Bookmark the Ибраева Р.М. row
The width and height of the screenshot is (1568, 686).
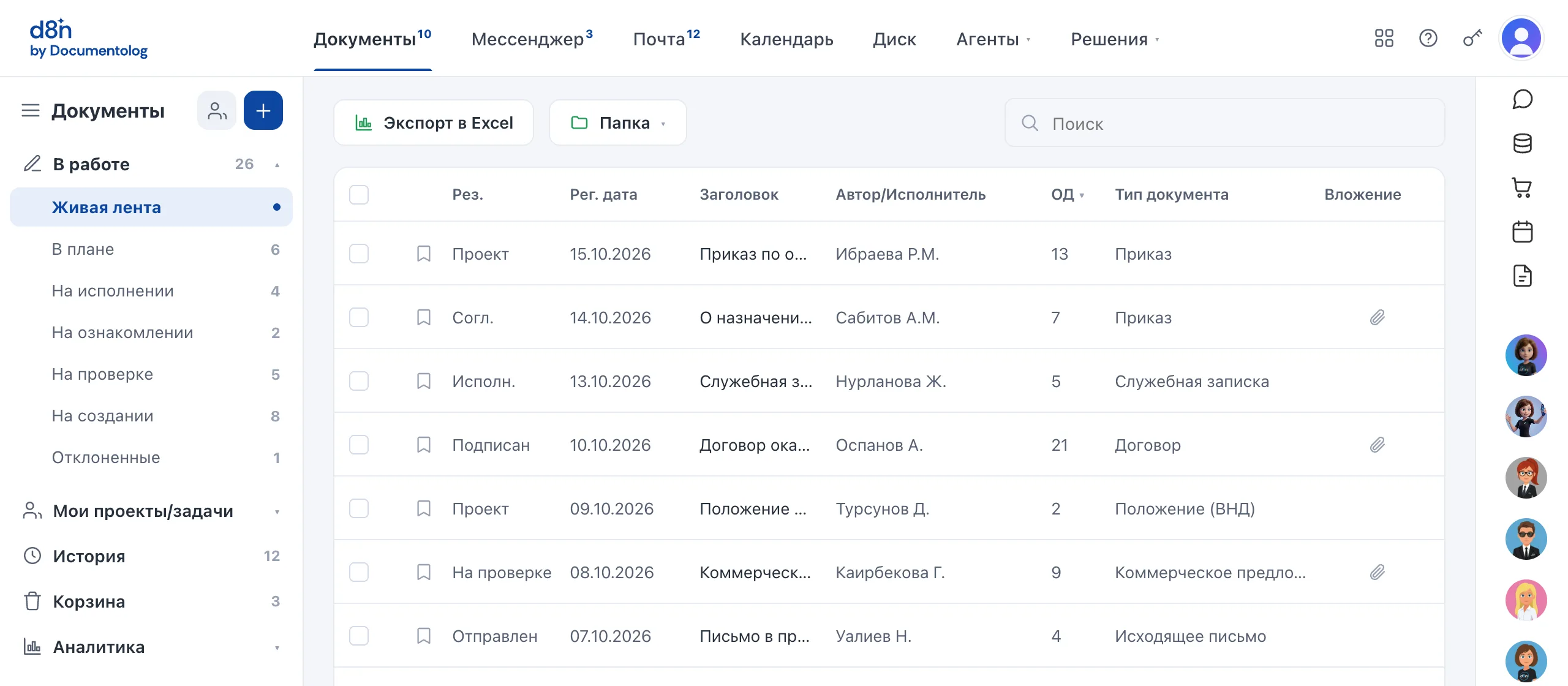[x=424, y=254]
